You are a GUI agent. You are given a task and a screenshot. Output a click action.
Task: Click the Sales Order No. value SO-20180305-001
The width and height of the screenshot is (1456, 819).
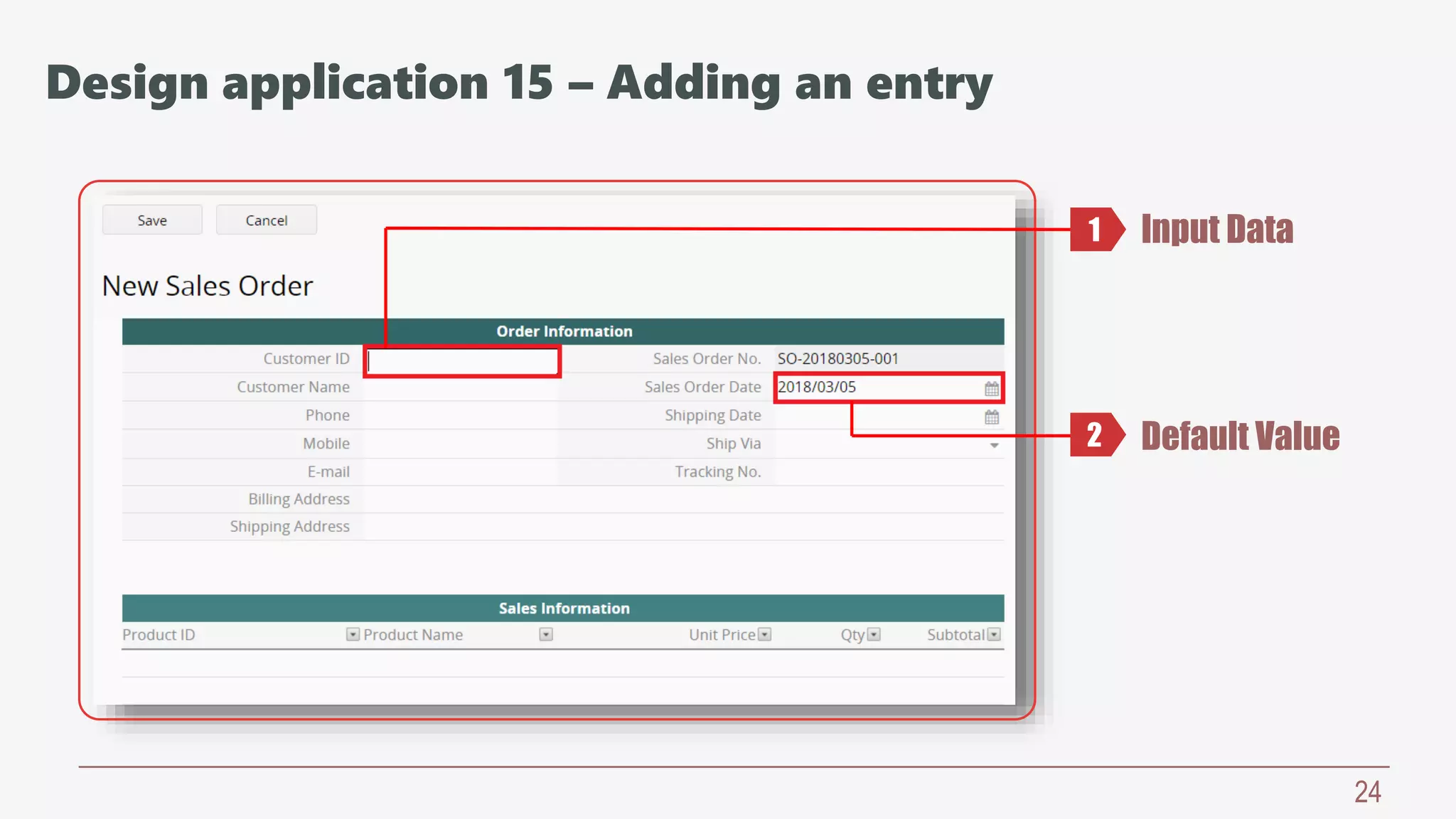838,359
